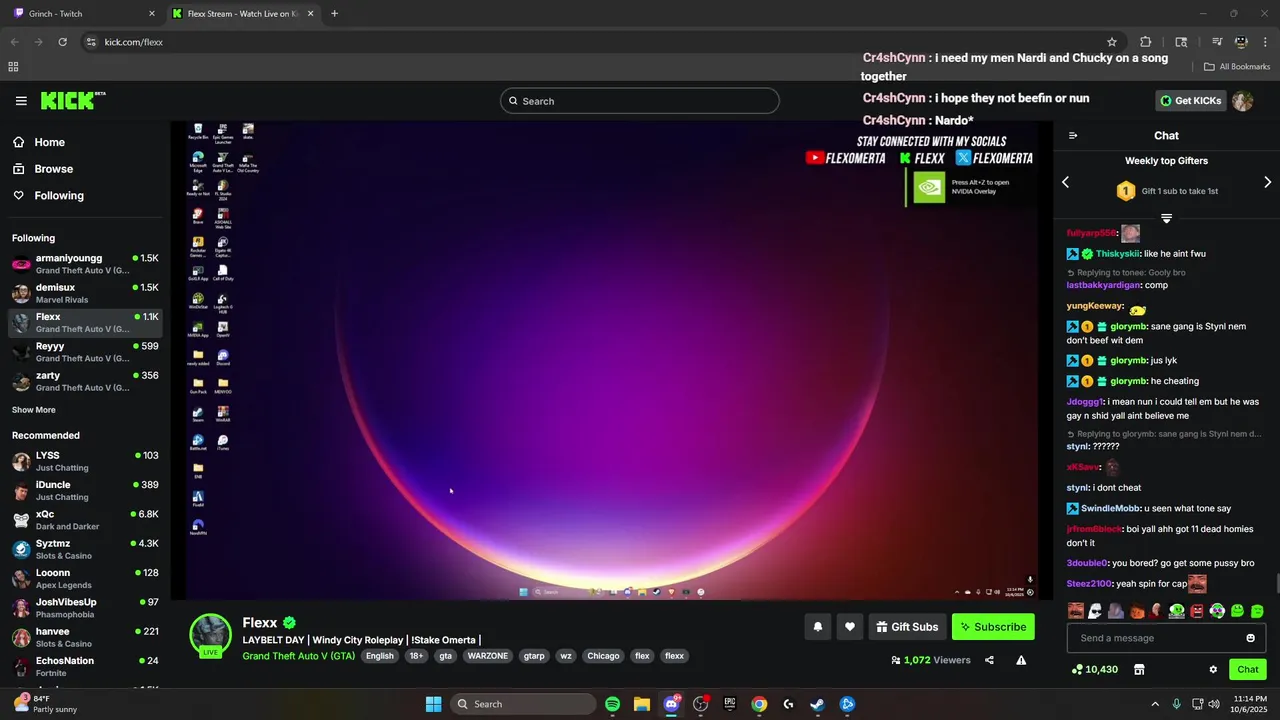Open chat settings gear

click(1213, 669)
